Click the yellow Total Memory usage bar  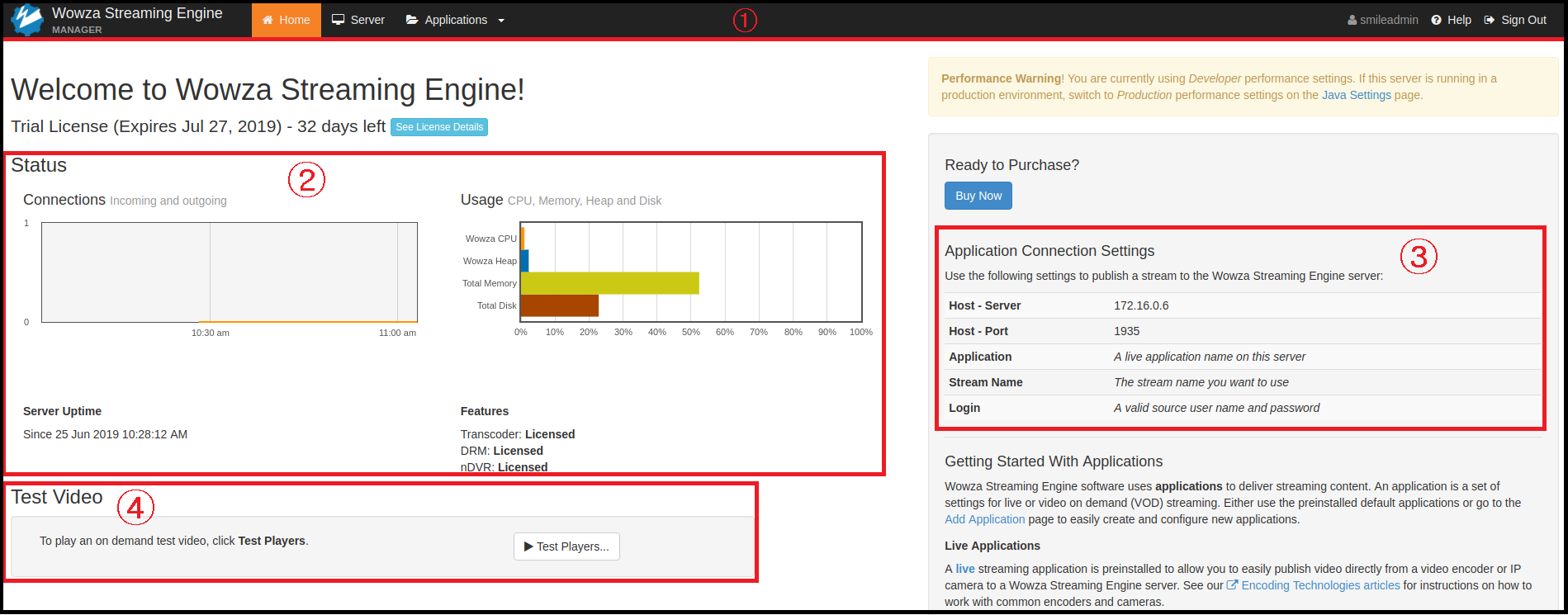point(609,283)
